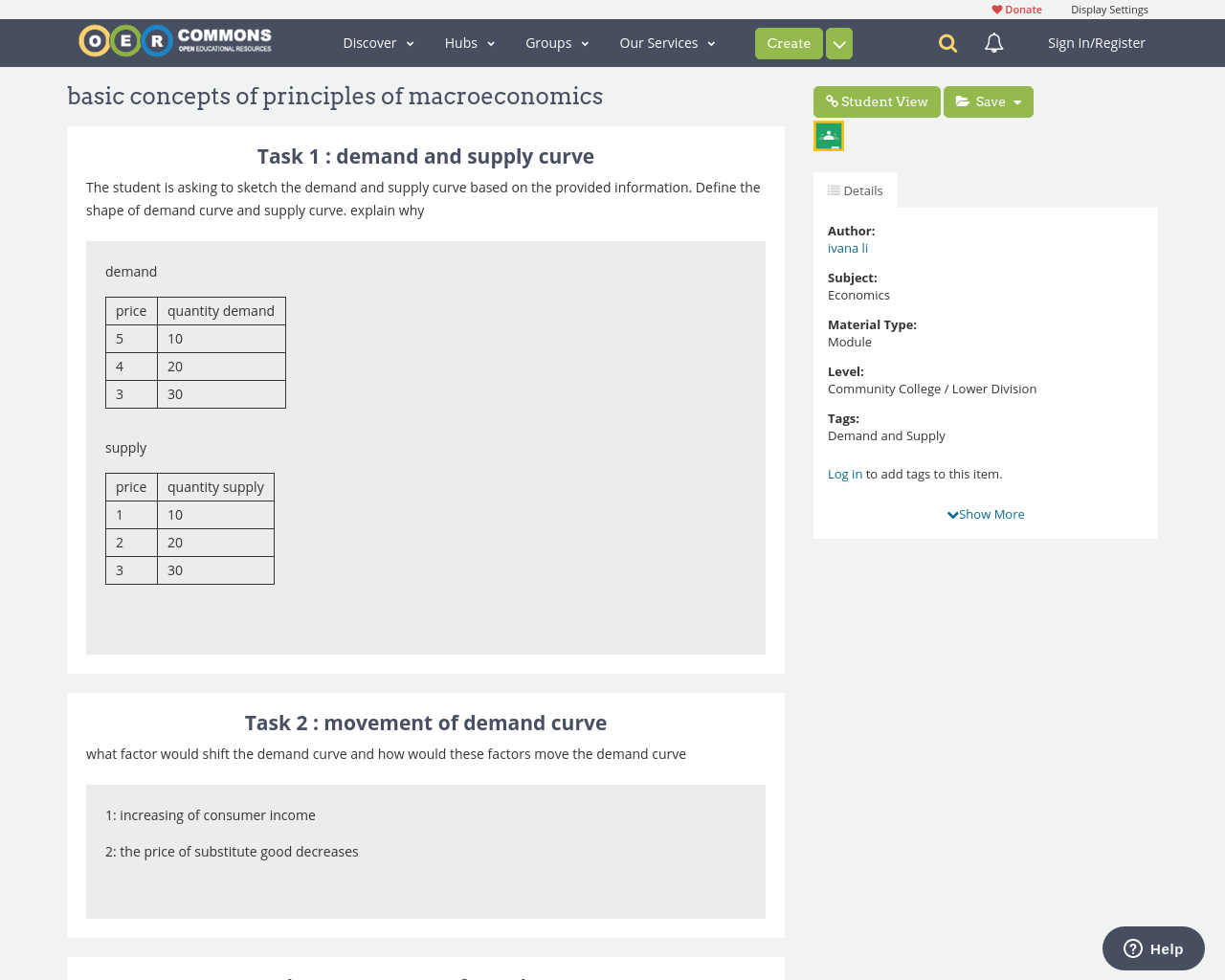Open Display Settings
1225x980 pixels.
point(1109,10)
